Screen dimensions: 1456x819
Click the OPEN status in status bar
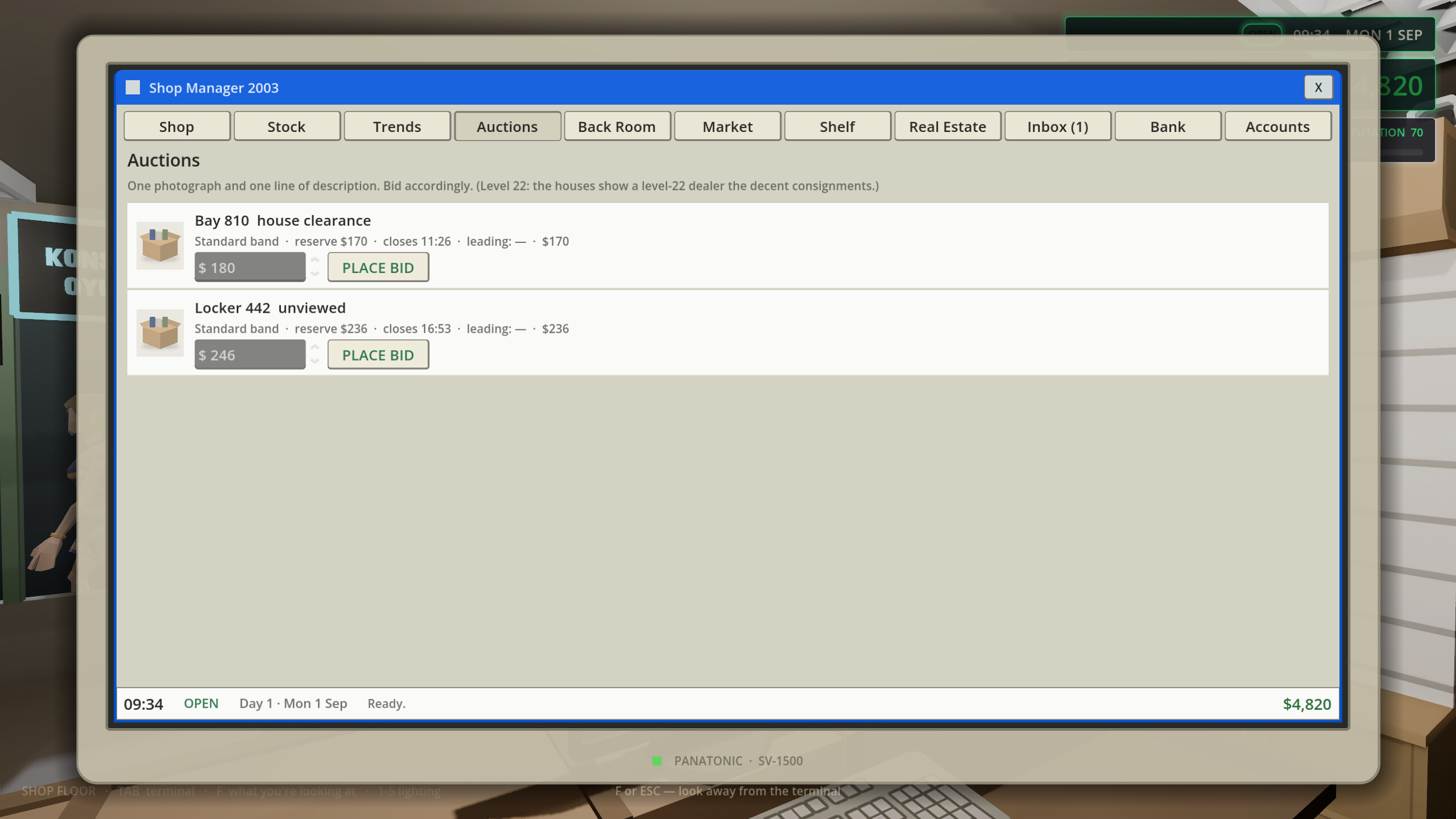coord(201,704)
